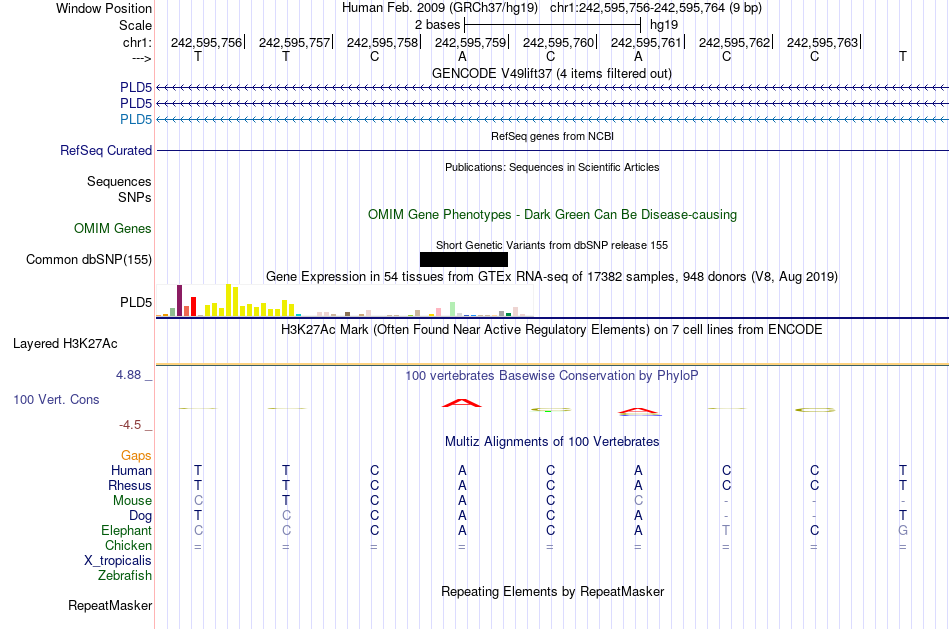Click Short Genetic Variants from dbSNP title
The height and width of the screenshot is (629, 950).
coord(552,245)
